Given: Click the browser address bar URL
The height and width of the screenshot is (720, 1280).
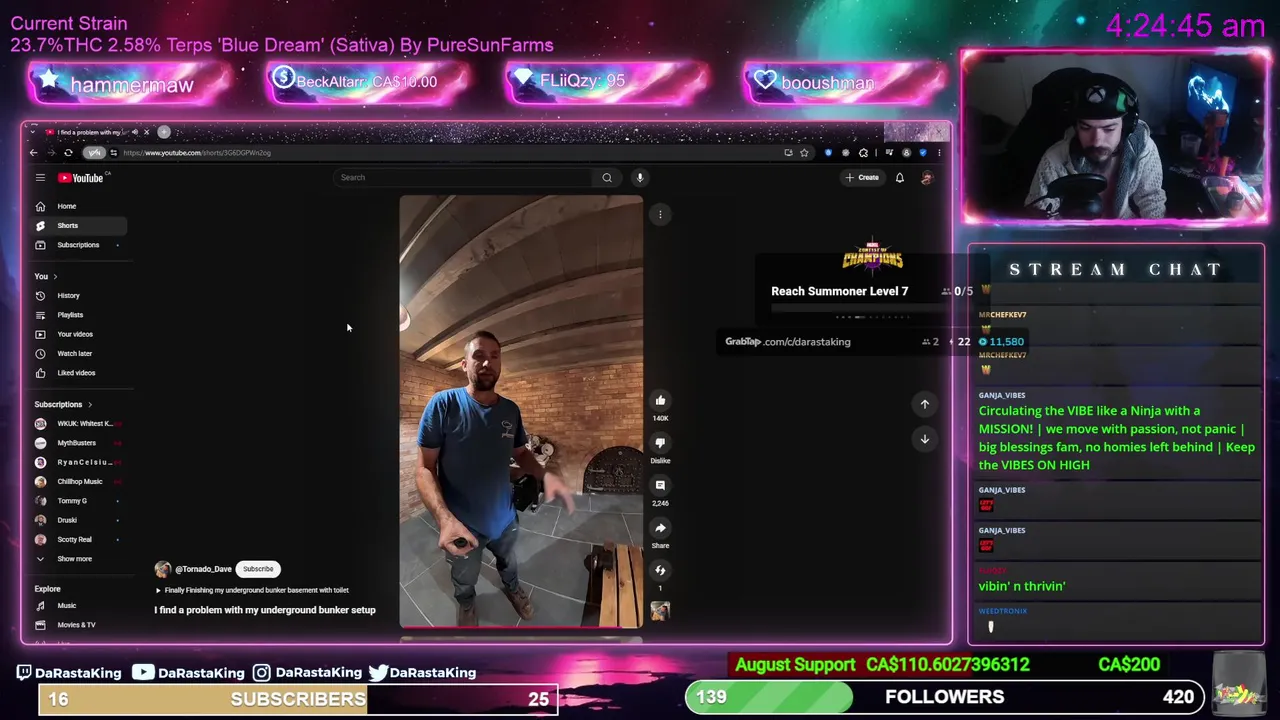Looking at the screenshot, I should click(197, 153).
